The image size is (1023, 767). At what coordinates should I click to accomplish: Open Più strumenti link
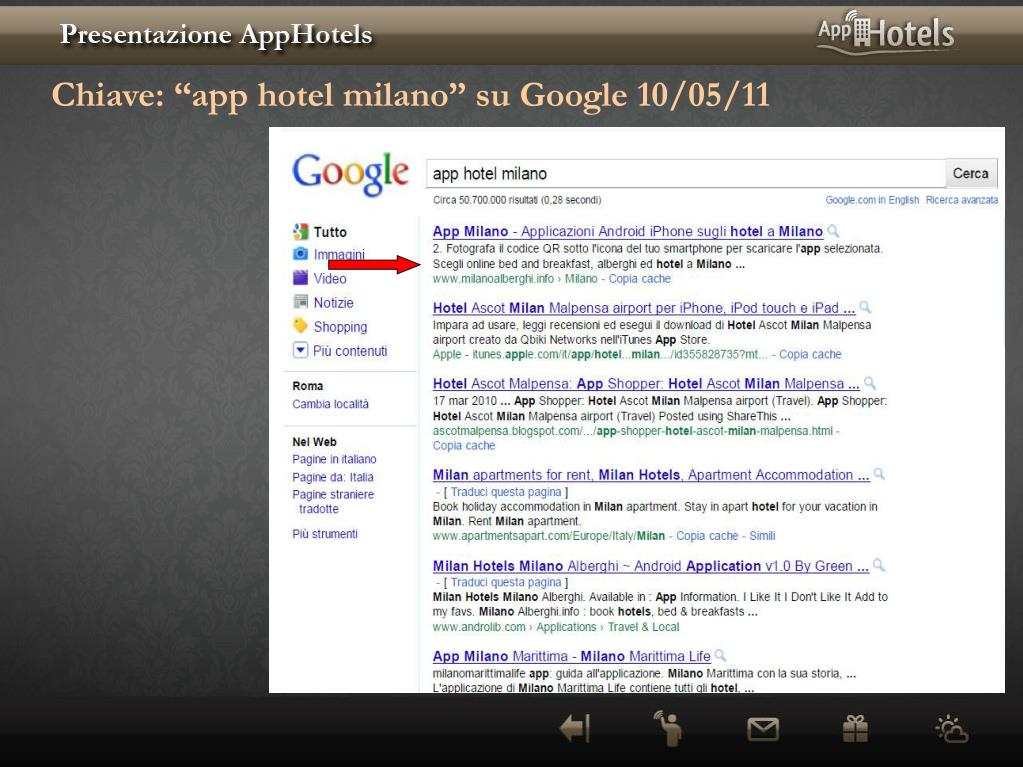pos(325,534)
